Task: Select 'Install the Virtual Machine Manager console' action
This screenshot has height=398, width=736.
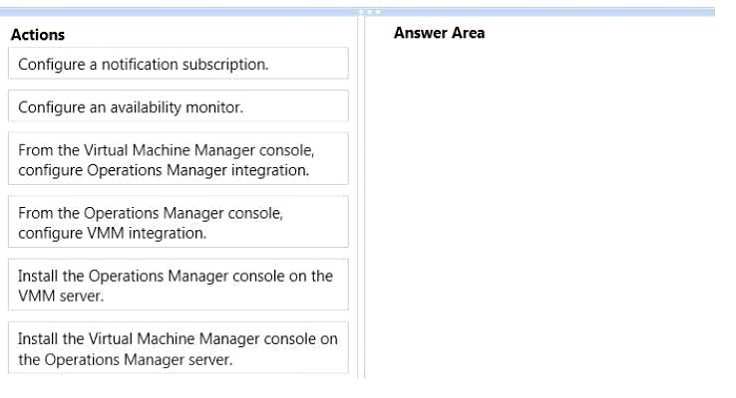Action: point(178,348)
